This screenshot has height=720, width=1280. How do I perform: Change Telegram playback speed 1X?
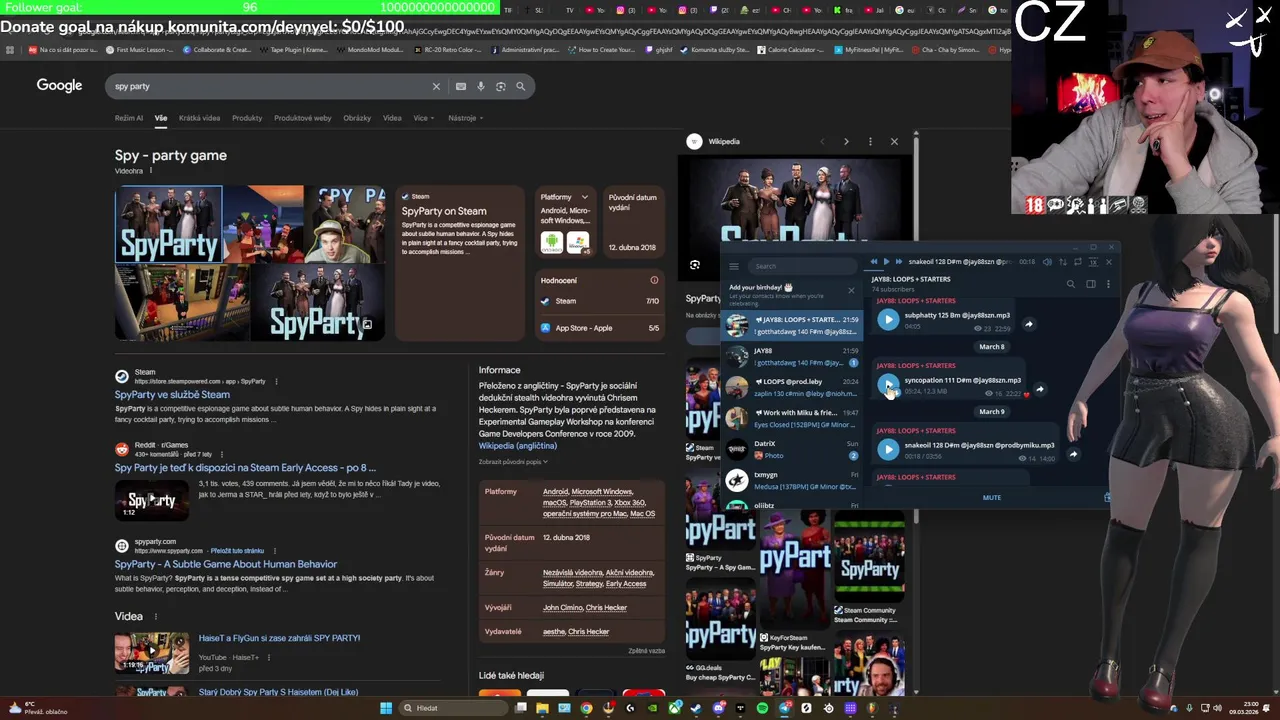point(1093,262)
